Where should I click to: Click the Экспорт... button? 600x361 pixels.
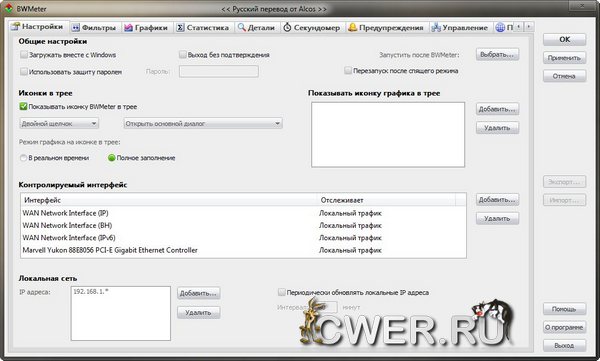click(564, 182)
